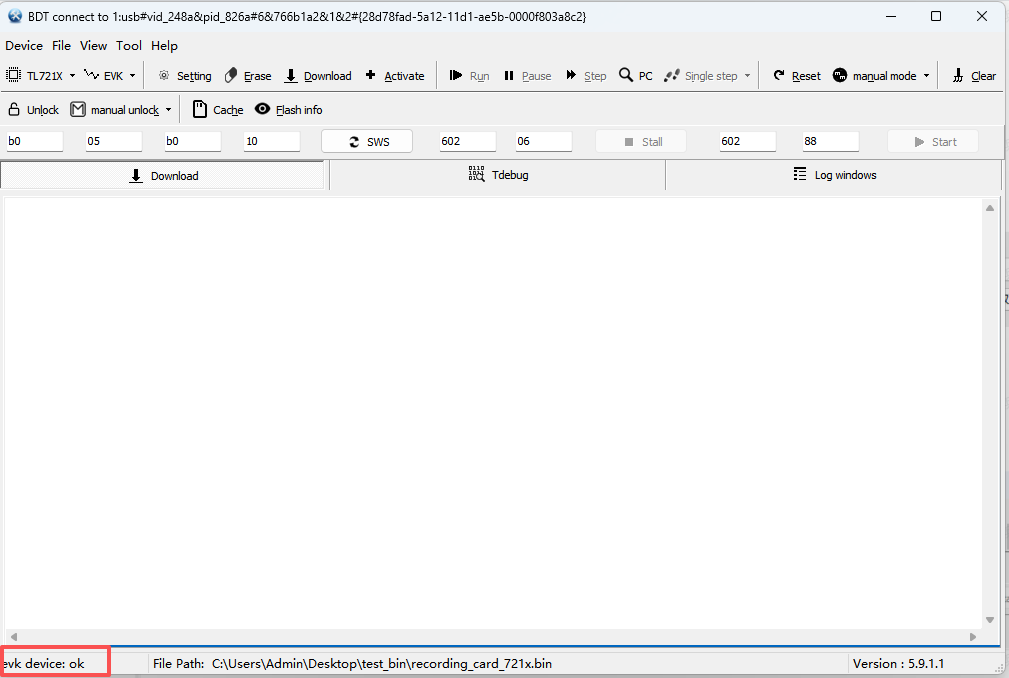Open the View menu
The width and height of the screenshot is (1009, 678).
coord(93,46)
